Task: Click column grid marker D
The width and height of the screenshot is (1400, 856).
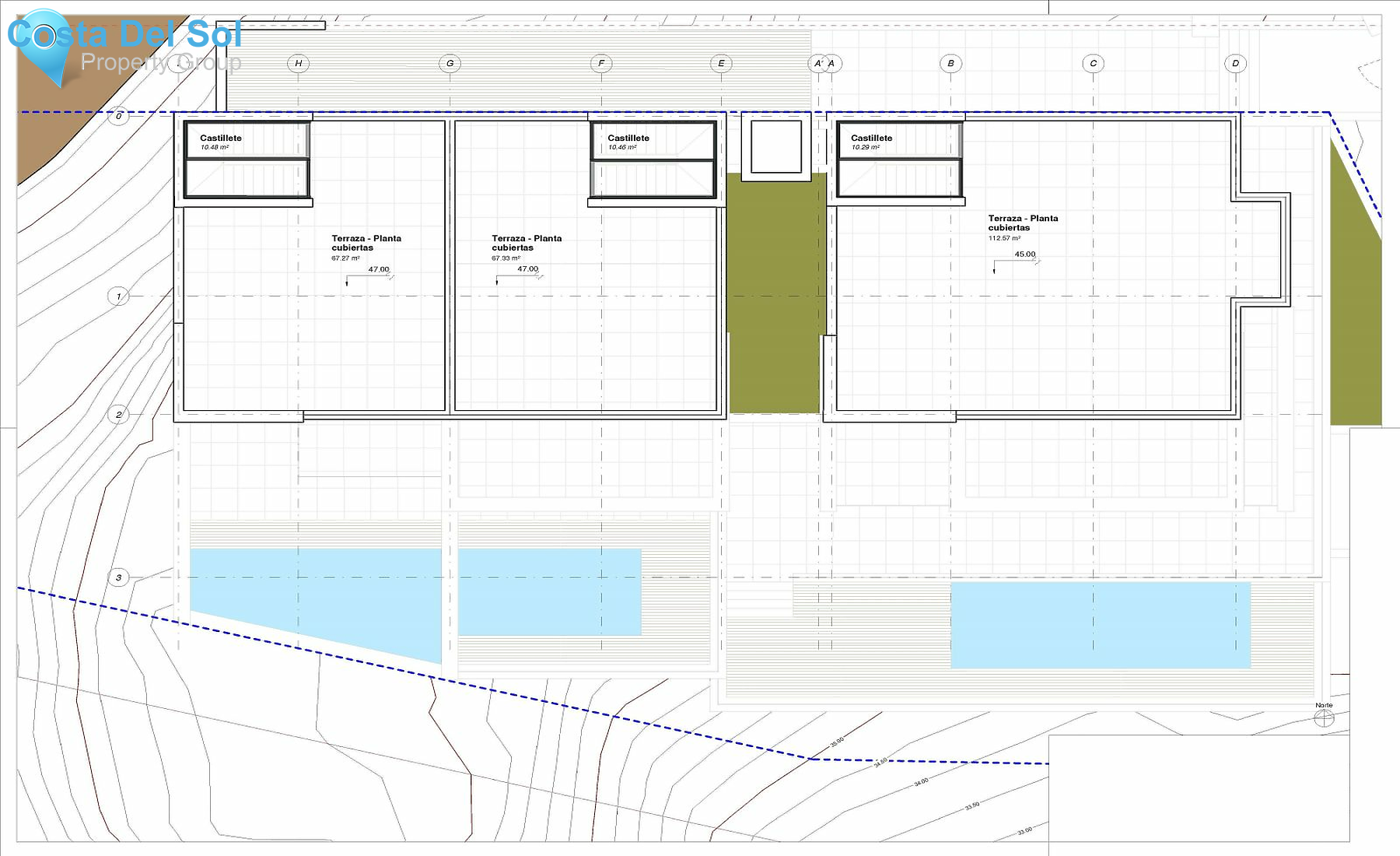Action: tap(1235, 64)
